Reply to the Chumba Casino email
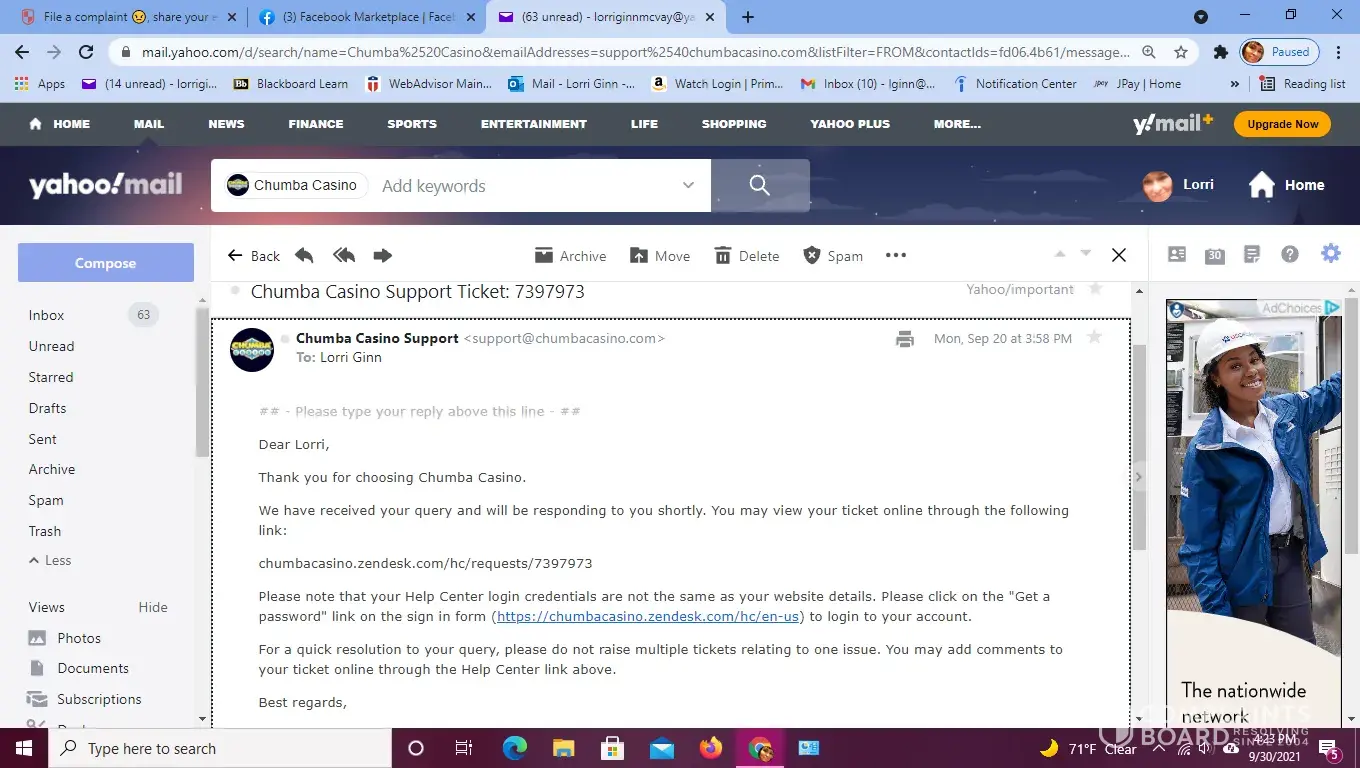 [304, 256]
